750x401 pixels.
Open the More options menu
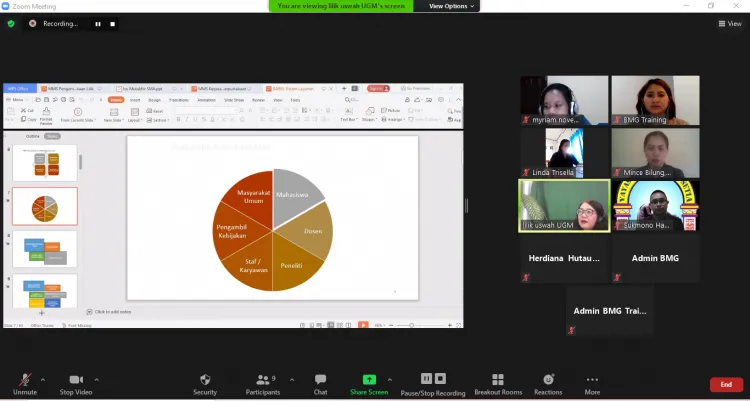click(592, 385)
